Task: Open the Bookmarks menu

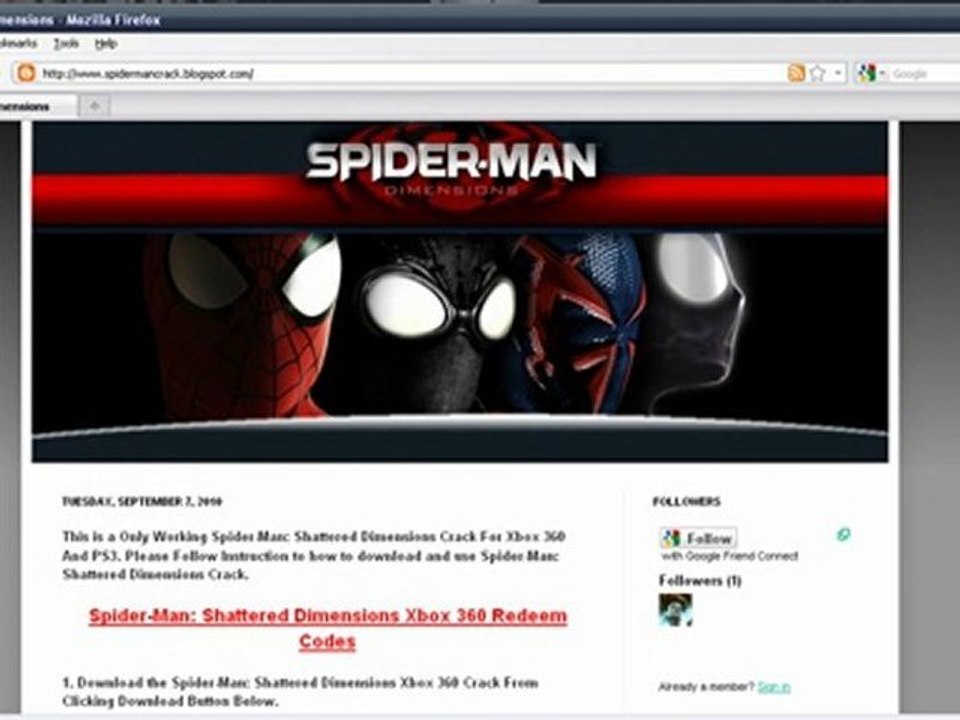Action: (x=19, y=44)
